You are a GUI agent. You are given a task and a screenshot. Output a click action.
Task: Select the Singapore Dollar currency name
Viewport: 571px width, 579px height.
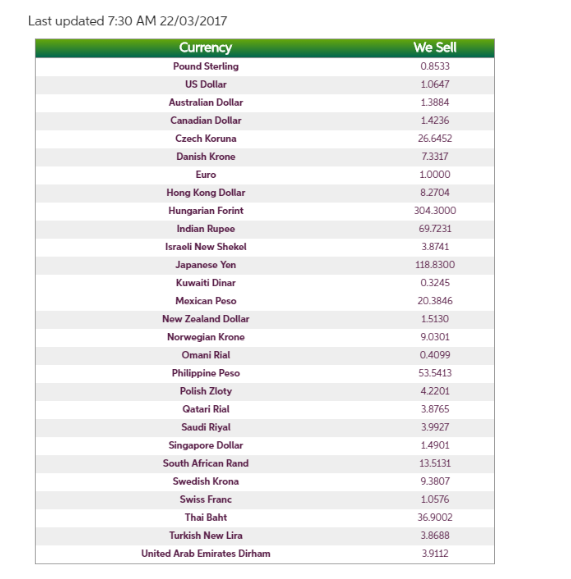tap(206, 445)
